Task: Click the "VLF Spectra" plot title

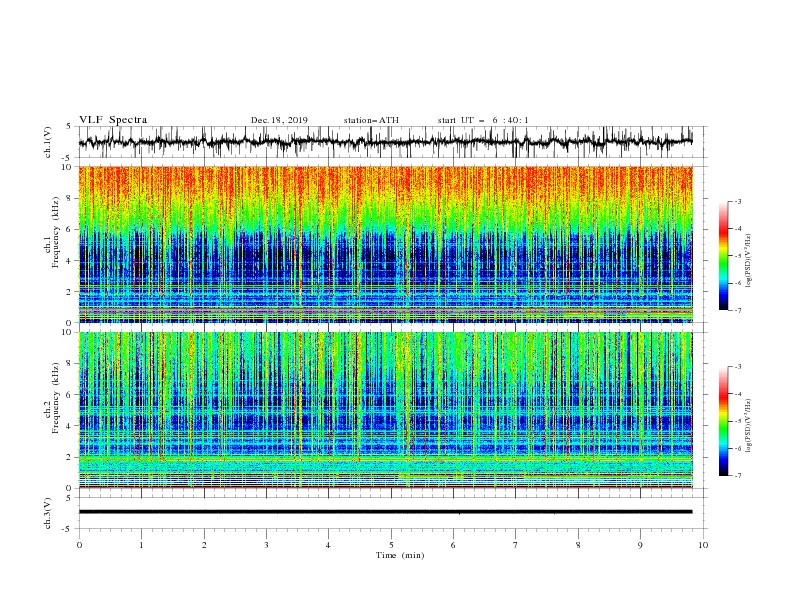Action: [113, 120]
